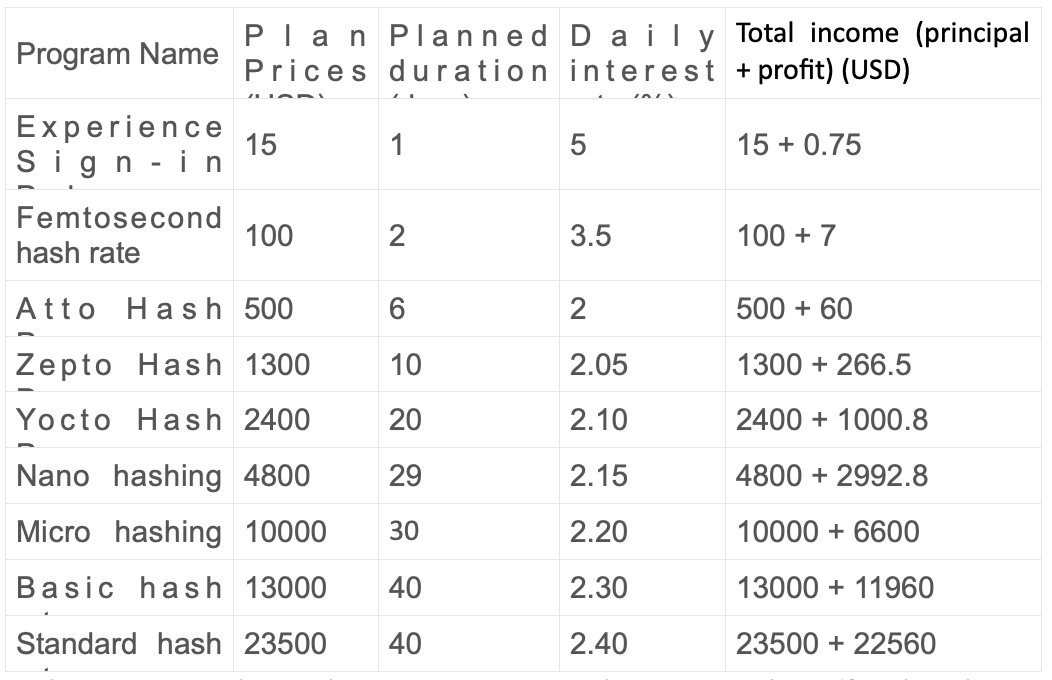Click the 13000 + 11960 income cell
This screenshot has height=680, width=1052.
[x=835, y=587]
